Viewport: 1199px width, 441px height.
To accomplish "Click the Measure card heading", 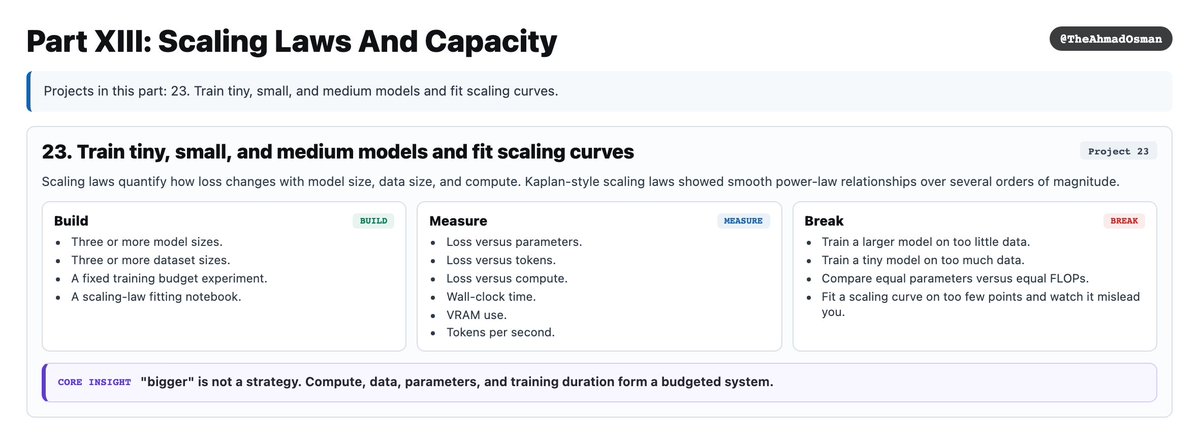I will (x=458, y=221).
